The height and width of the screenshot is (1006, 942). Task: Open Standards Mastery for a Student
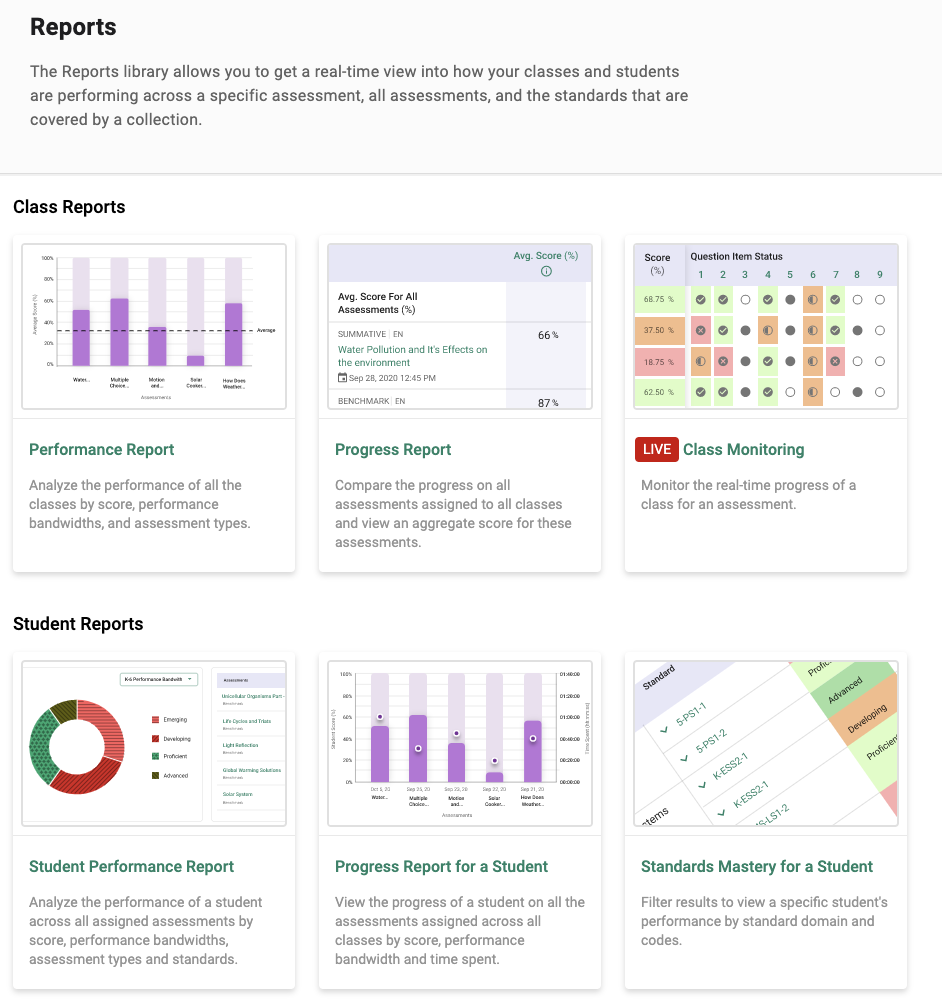(756, 867)
